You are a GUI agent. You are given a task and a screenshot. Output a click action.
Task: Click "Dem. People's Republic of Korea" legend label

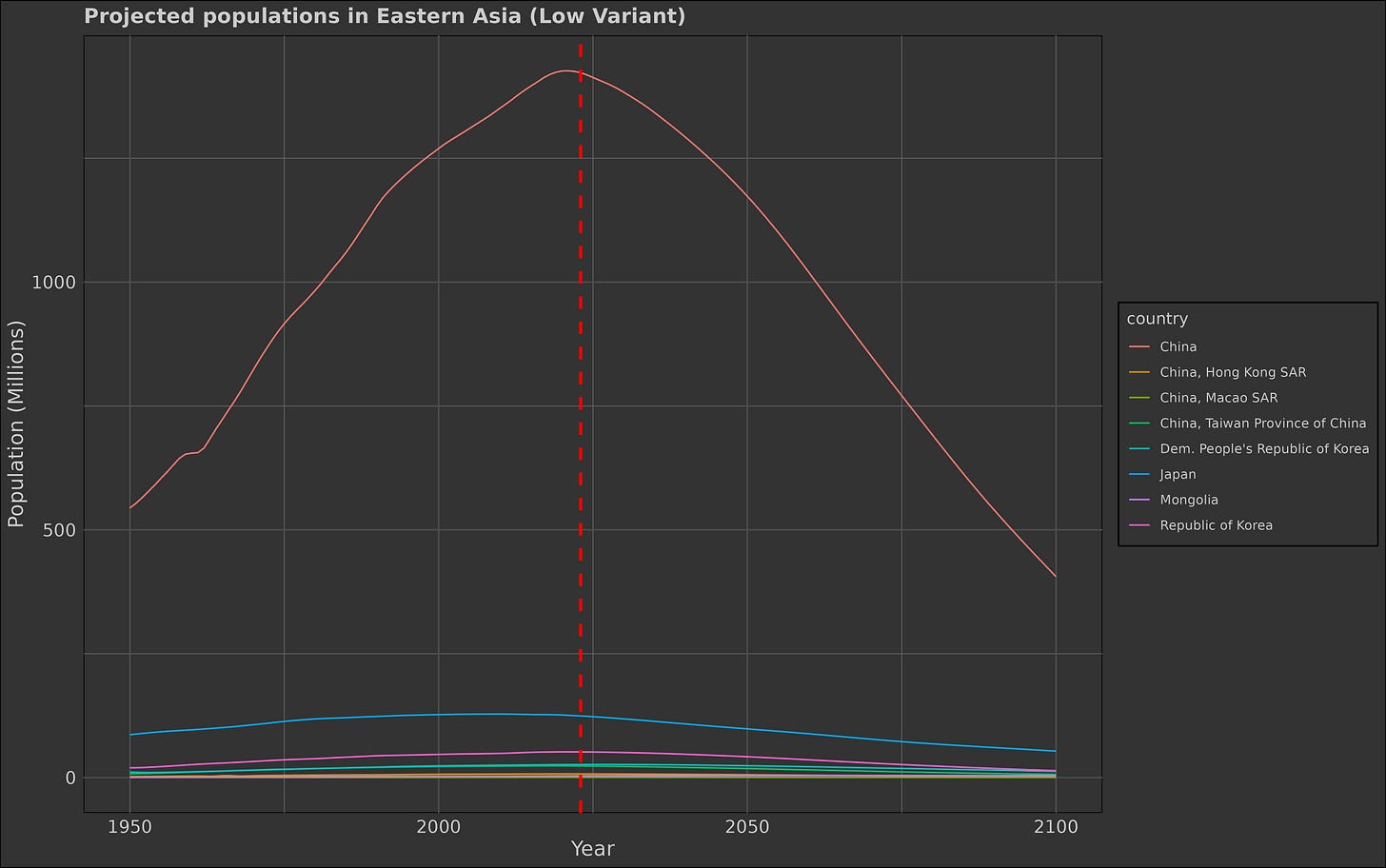pyautogui.click(x=1264, y=449)
